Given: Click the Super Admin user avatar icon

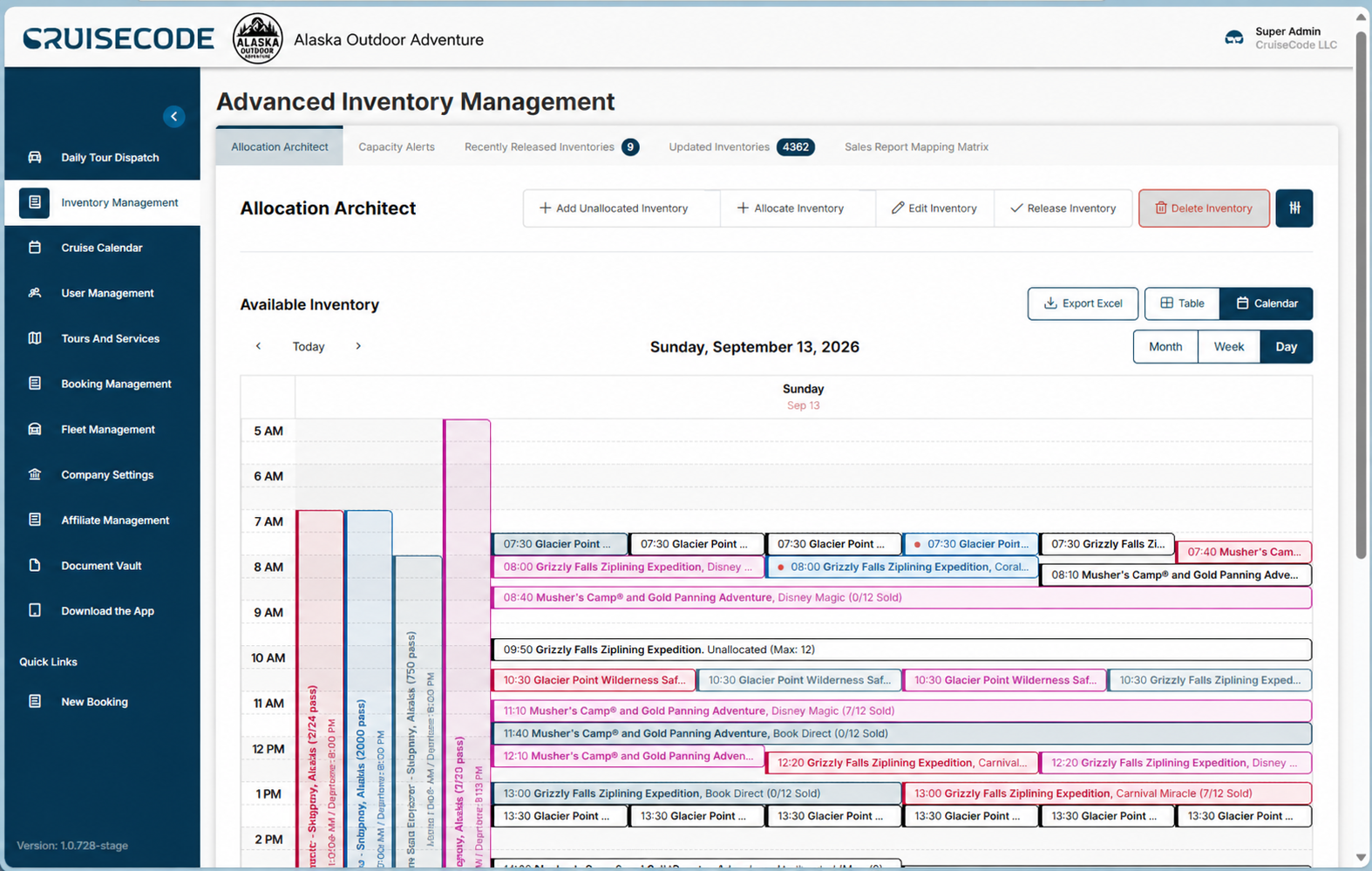Looking at the screenshot, I should (x=1234, y=37).
